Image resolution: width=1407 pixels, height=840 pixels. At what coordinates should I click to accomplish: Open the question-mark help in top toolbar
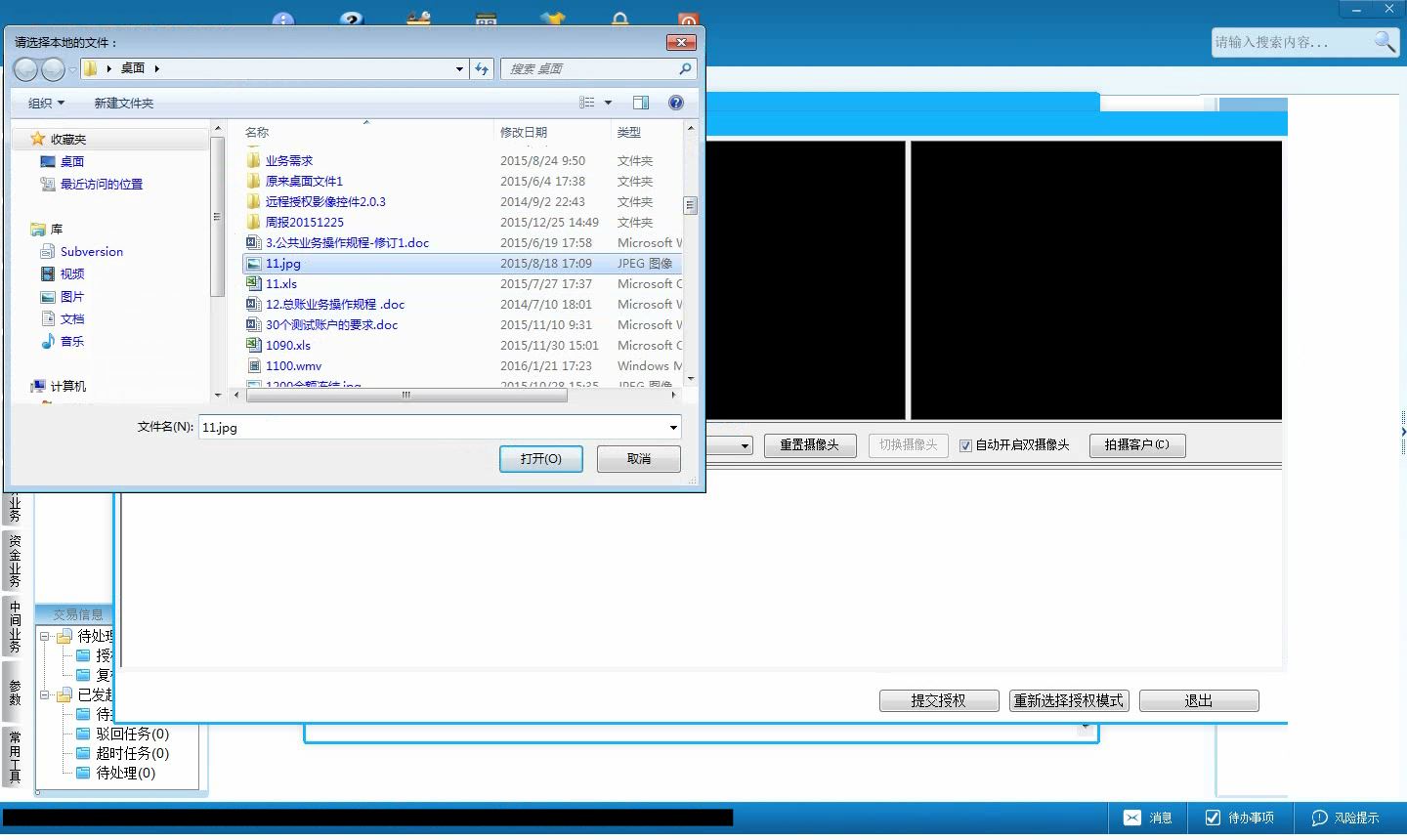pyautogui.click(x=352, y=20)
